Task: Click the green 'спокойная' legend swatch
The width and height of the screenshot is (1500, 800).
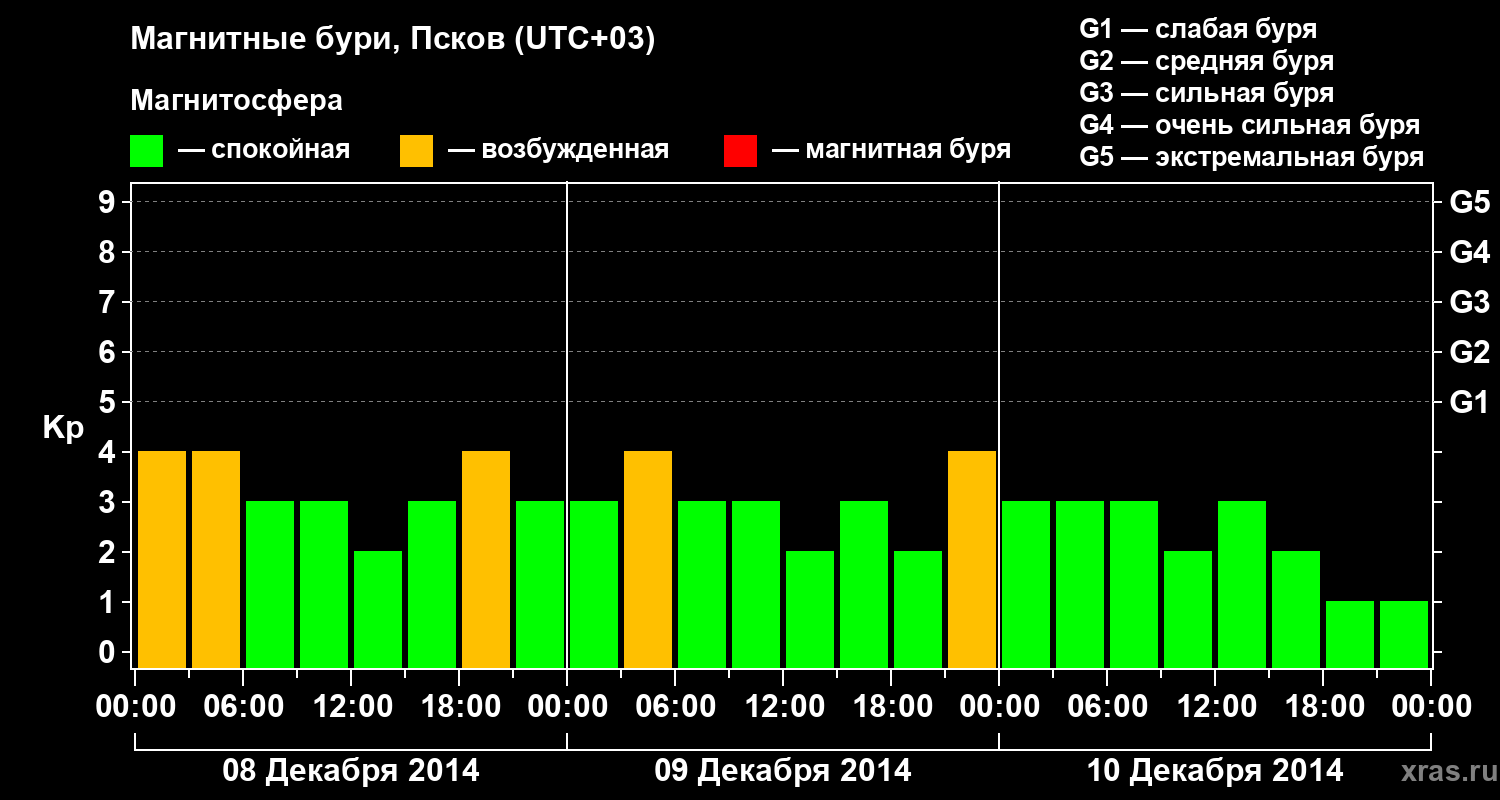Action: click(x=147, y=150)
